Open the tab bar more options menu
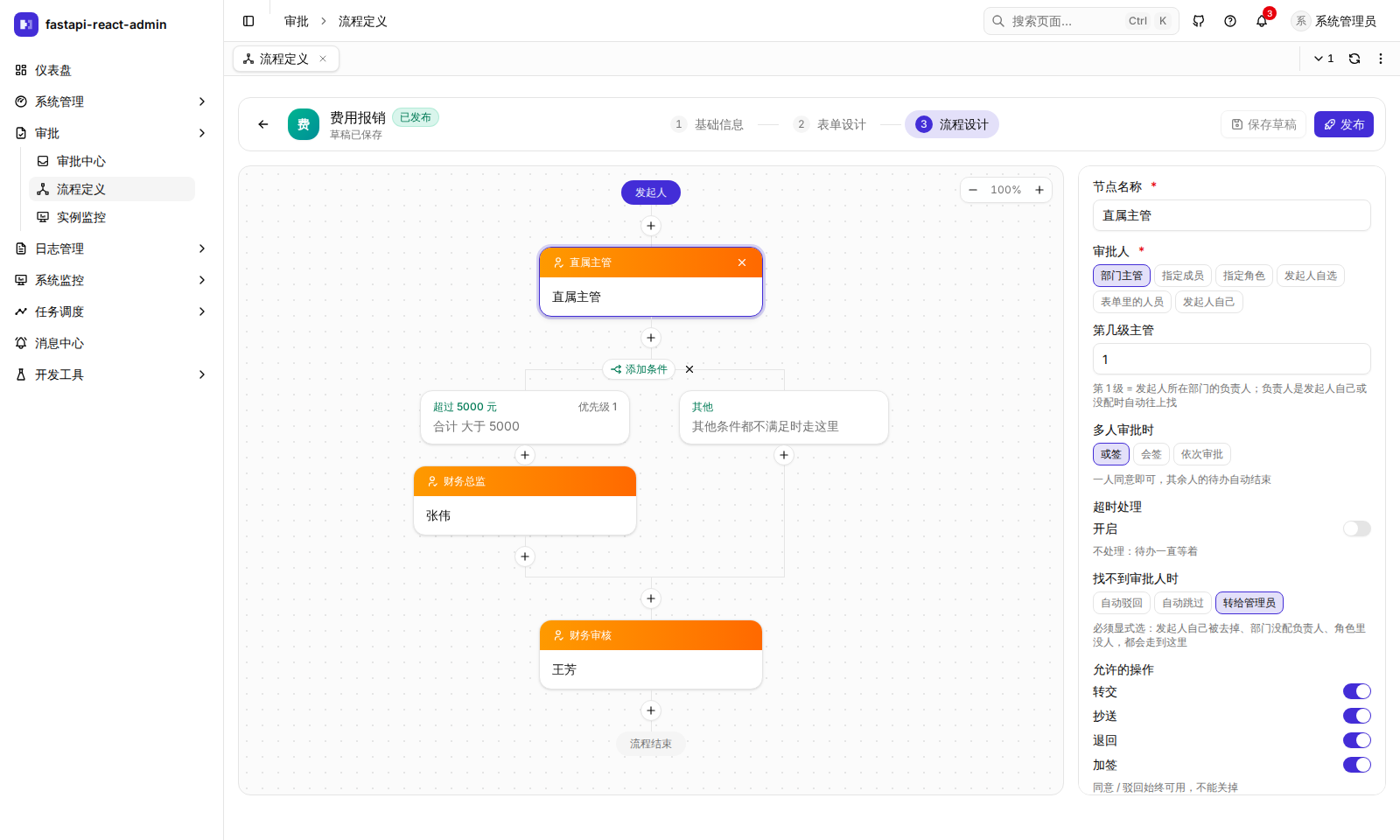 click(x=1381, y=59)
